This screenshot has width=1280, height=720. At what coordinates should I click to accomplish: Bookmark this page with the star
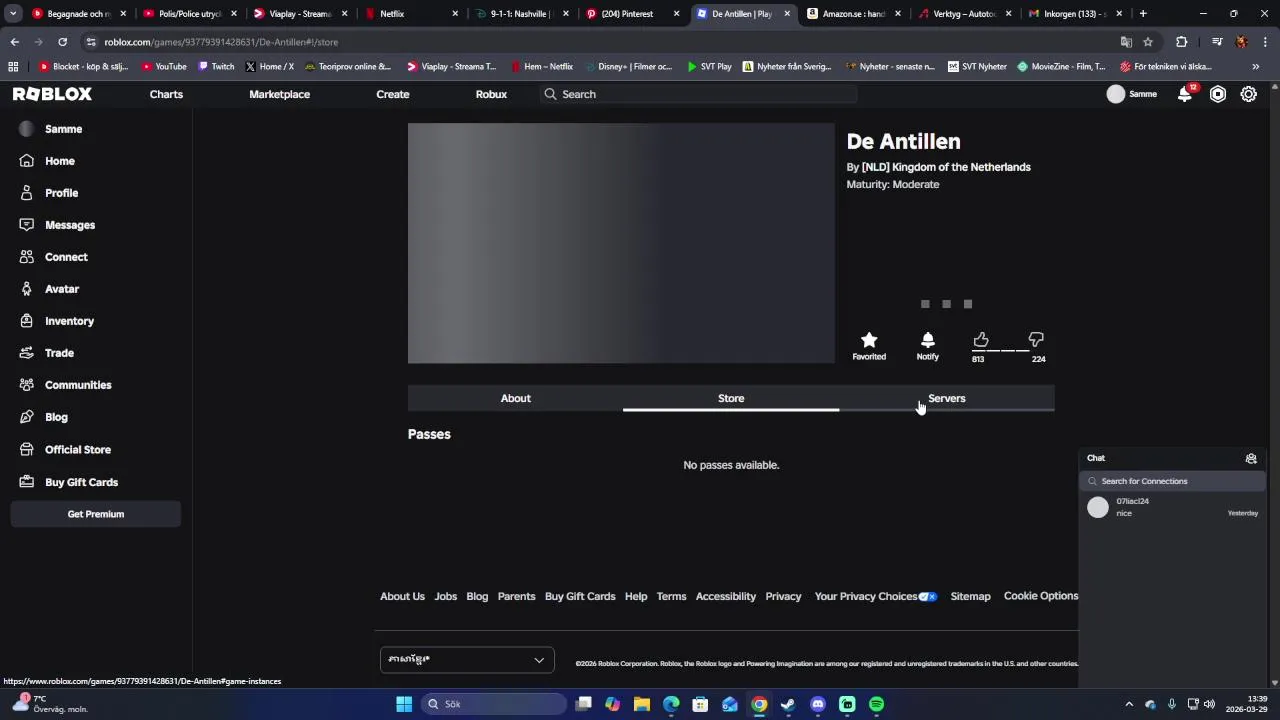1148,42
